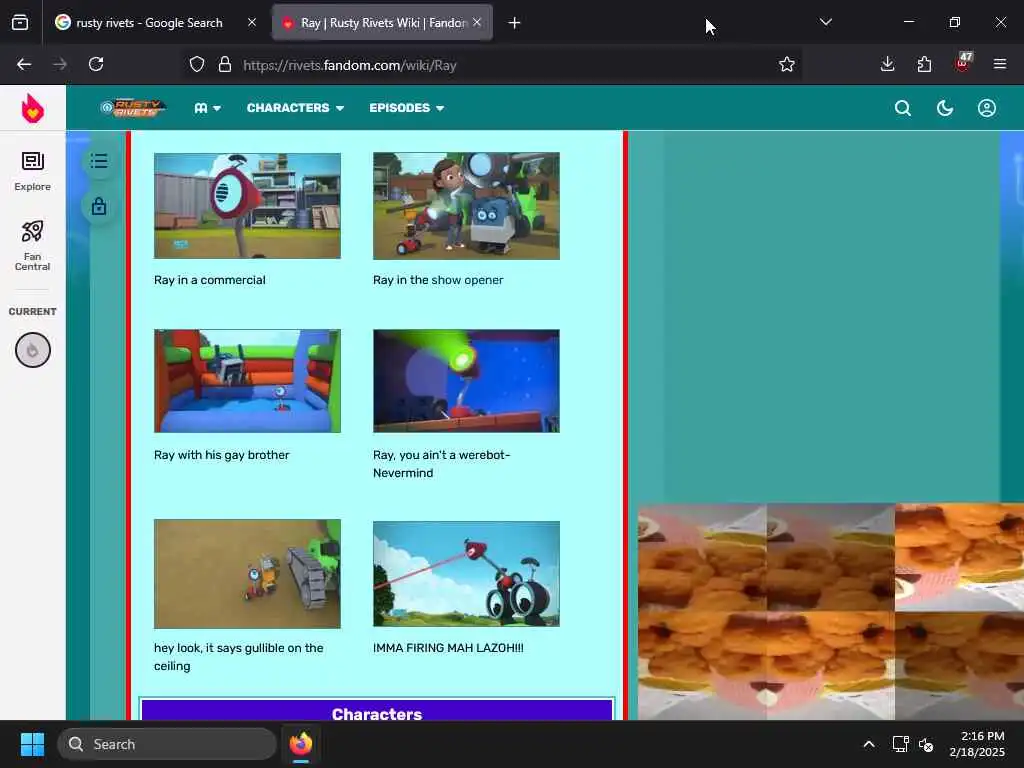Click the 'IMMA FIRING MAH LAZOH!!!' caption
1024x768 pixels.
coord(448,648)
